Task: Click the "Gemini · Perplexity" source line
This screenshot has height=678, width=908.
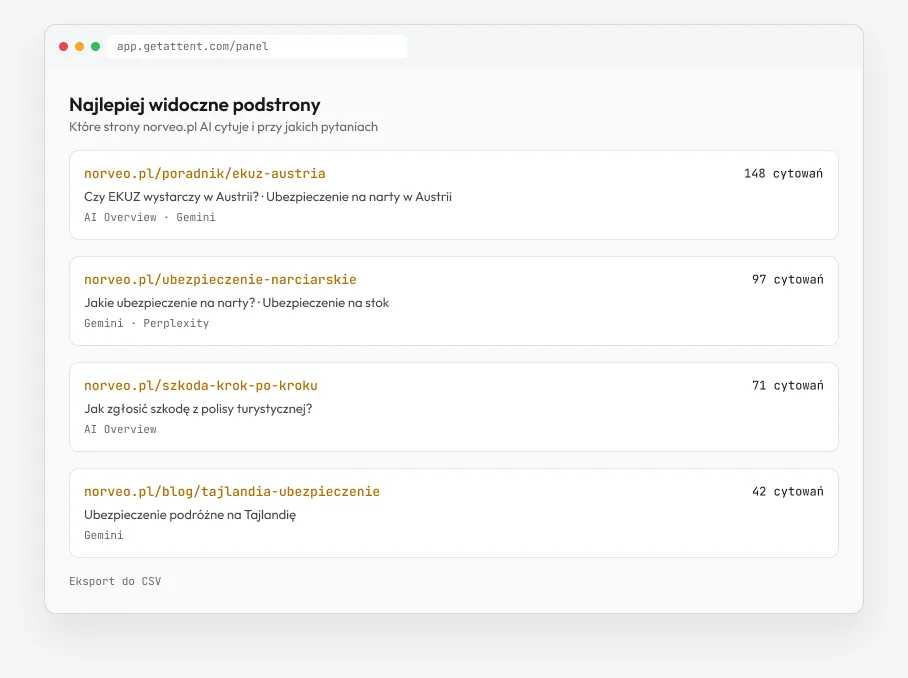Action: pyautogui.click(x=147, y=323)
